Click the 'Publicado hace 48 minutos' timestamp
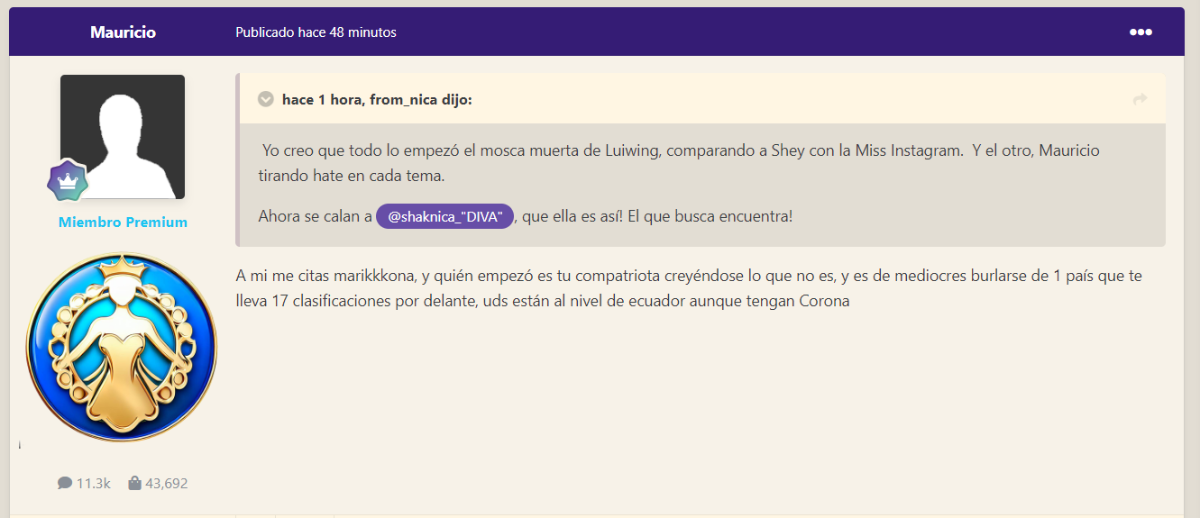This screenshot has height=518, width=1200. click(x=316, y=32)
